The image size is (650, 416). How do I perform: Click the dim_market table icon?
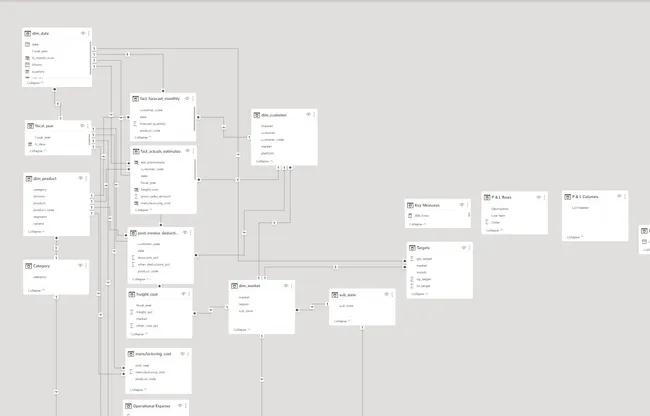coord(234,286)
